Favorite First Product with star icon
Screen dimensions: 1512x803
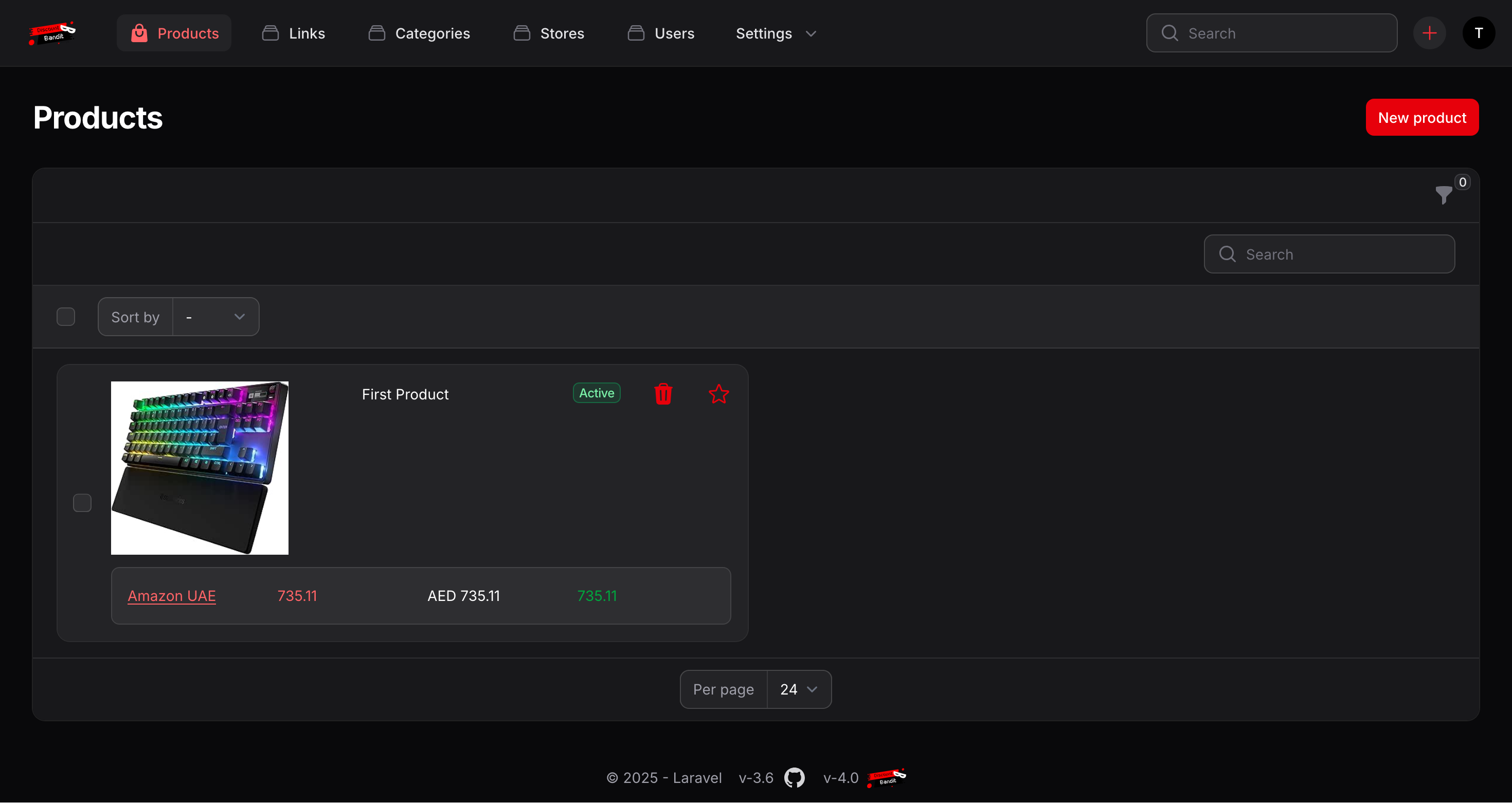click(x=718, y=394)
